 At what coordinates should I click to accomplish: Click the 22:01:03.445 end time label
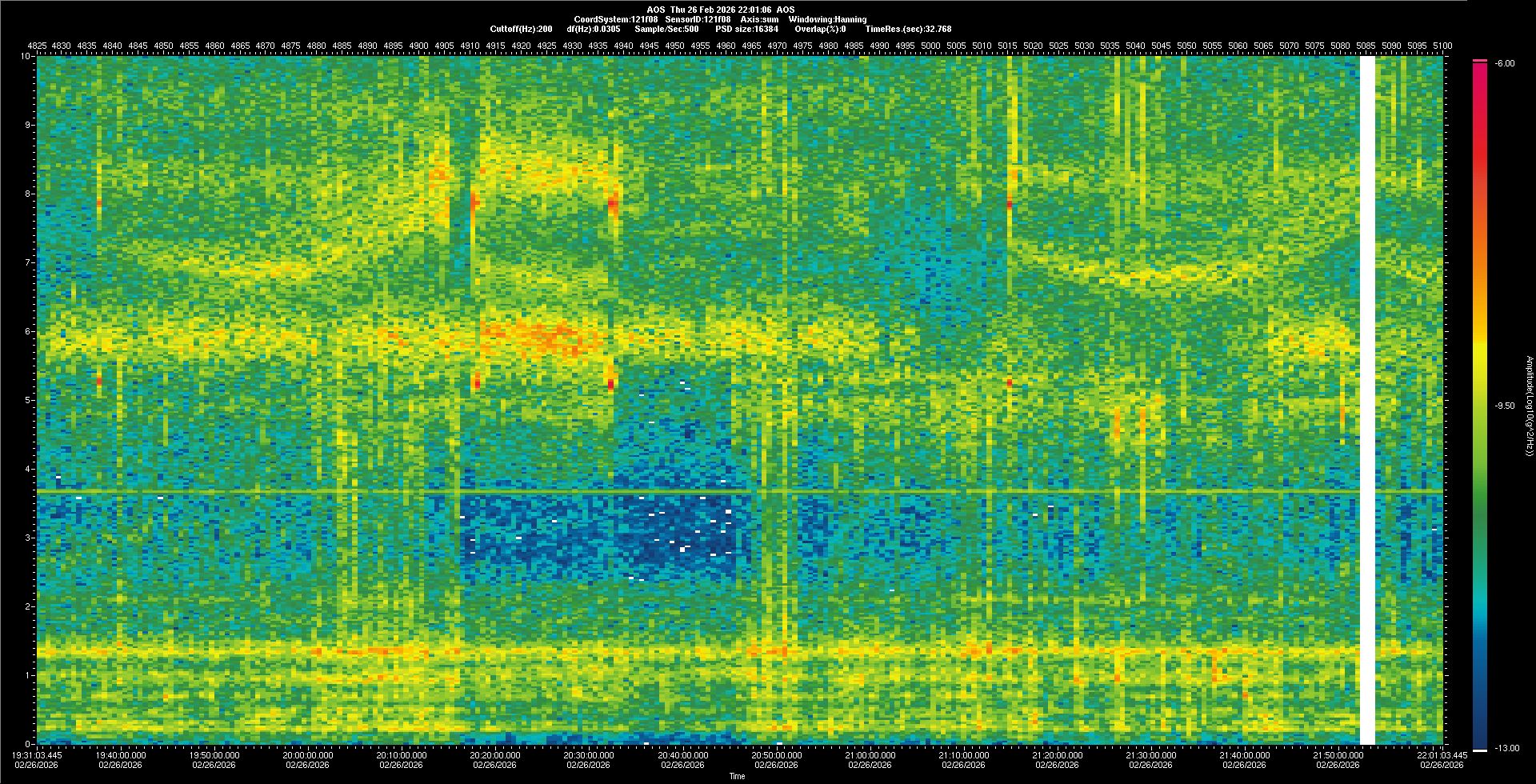click(x=1443, y=754)
